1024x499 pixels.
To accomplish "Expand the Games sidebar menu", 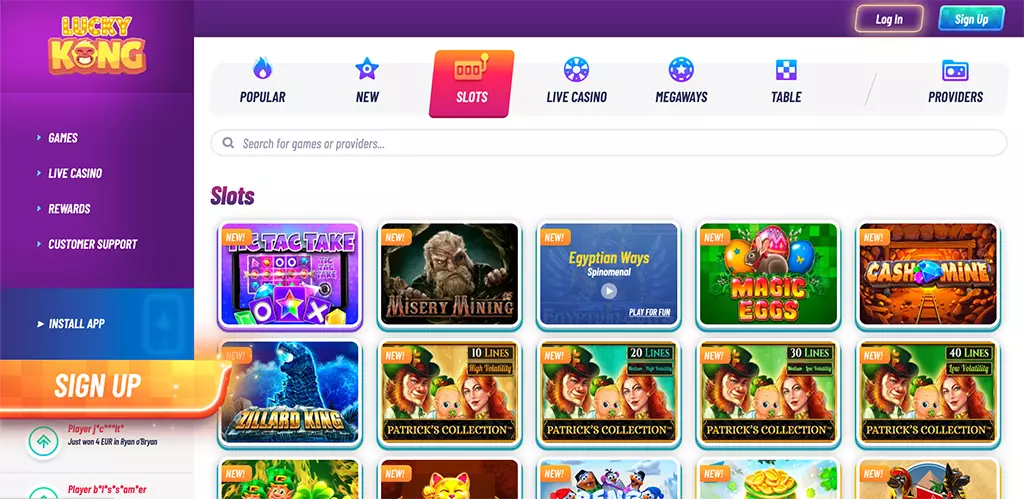I will (63, 138).
